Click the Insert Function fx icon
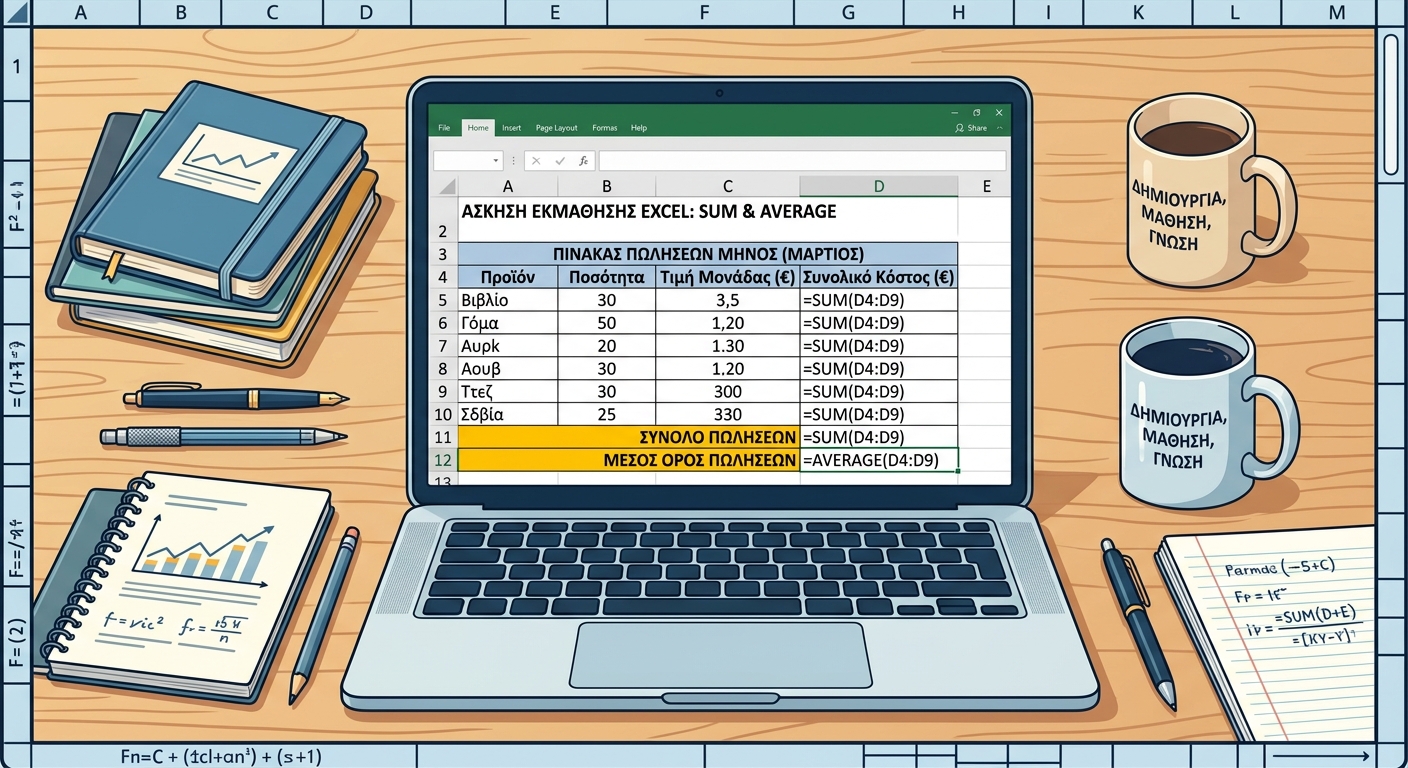1408x768 pixels. [x=583, y=161]
